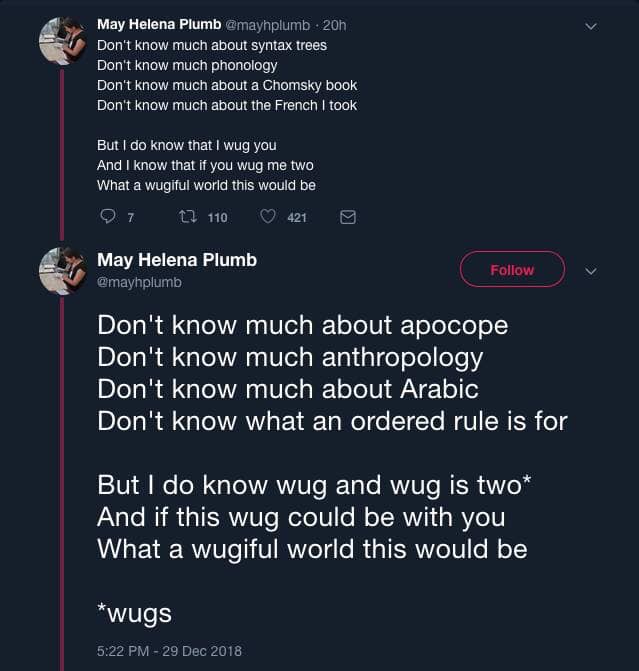Viewport: 639px width, 671px height.
Task: Click the reply speech bubble icon
Action: pyautogui.click(x=109, y=217)
